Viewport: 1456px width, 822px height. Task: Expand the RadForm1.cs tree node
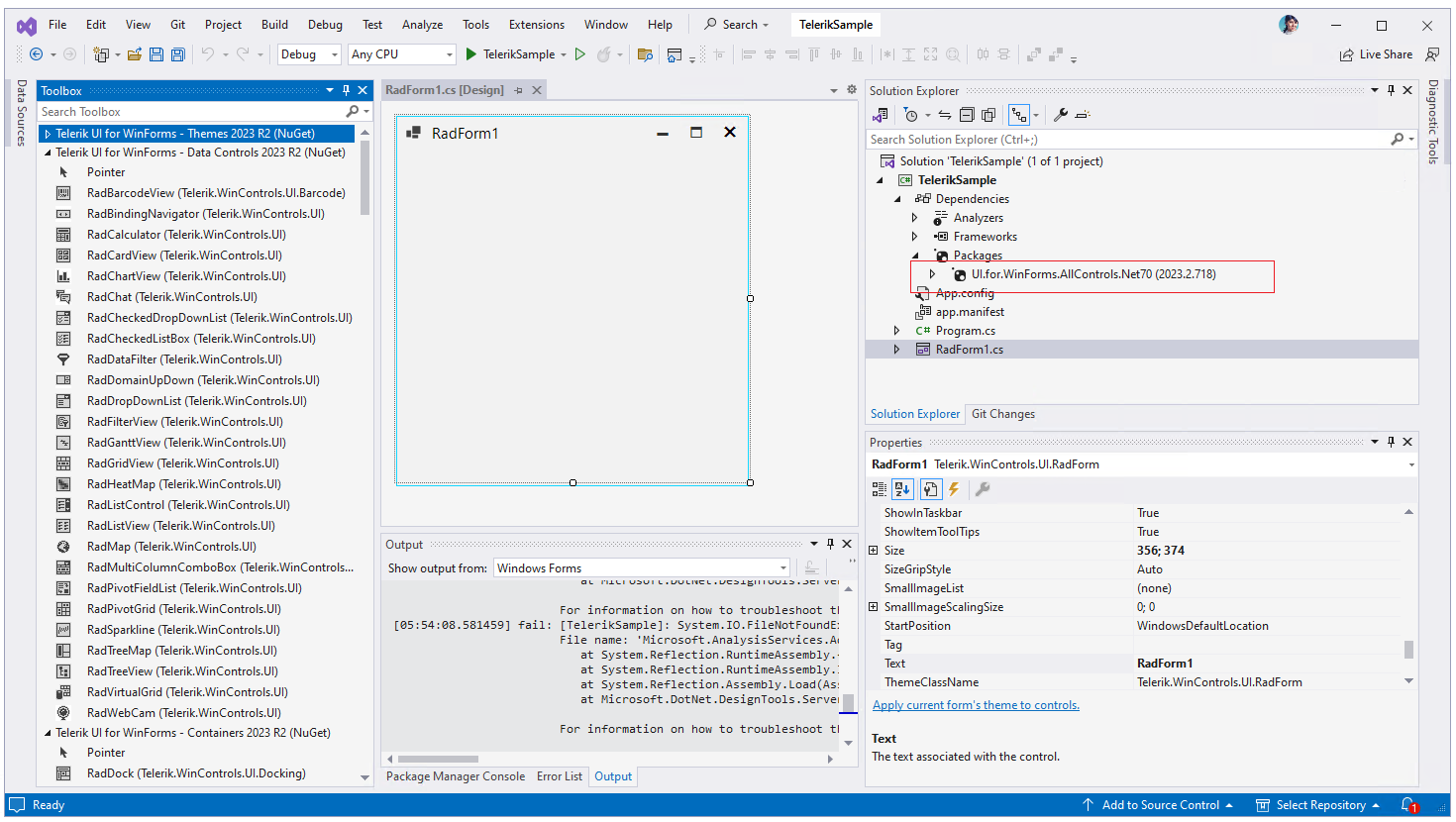pyautogui.click(x=897, y=350)
